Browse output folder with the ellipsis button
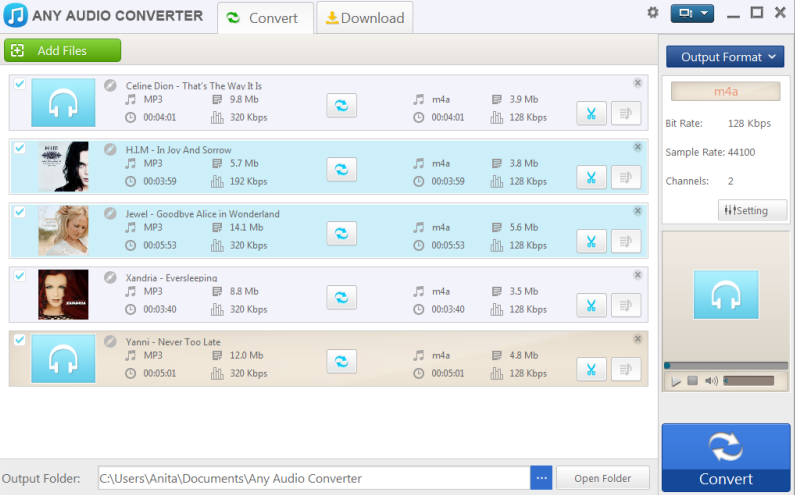 pyautogui.click(x=541, y=478)
